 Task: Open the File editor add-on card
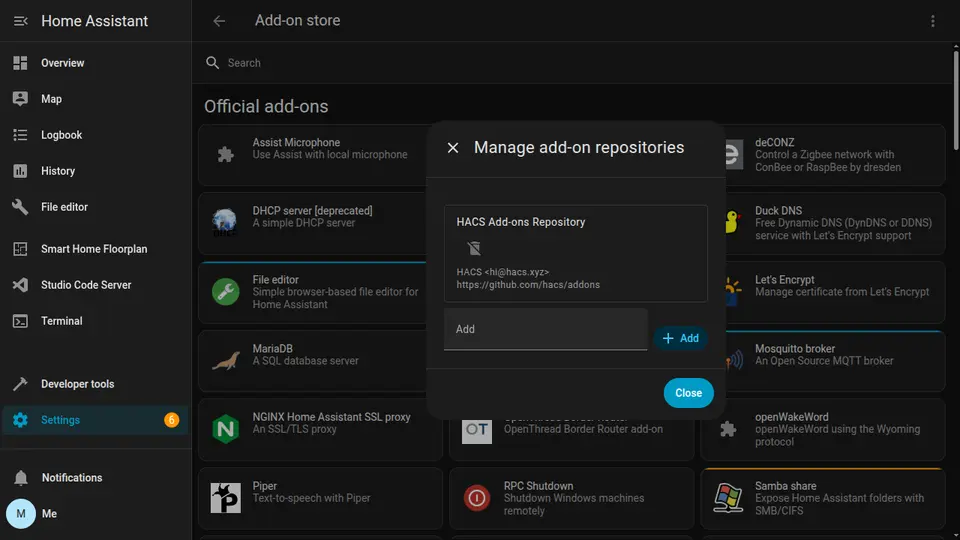point(312,292)
